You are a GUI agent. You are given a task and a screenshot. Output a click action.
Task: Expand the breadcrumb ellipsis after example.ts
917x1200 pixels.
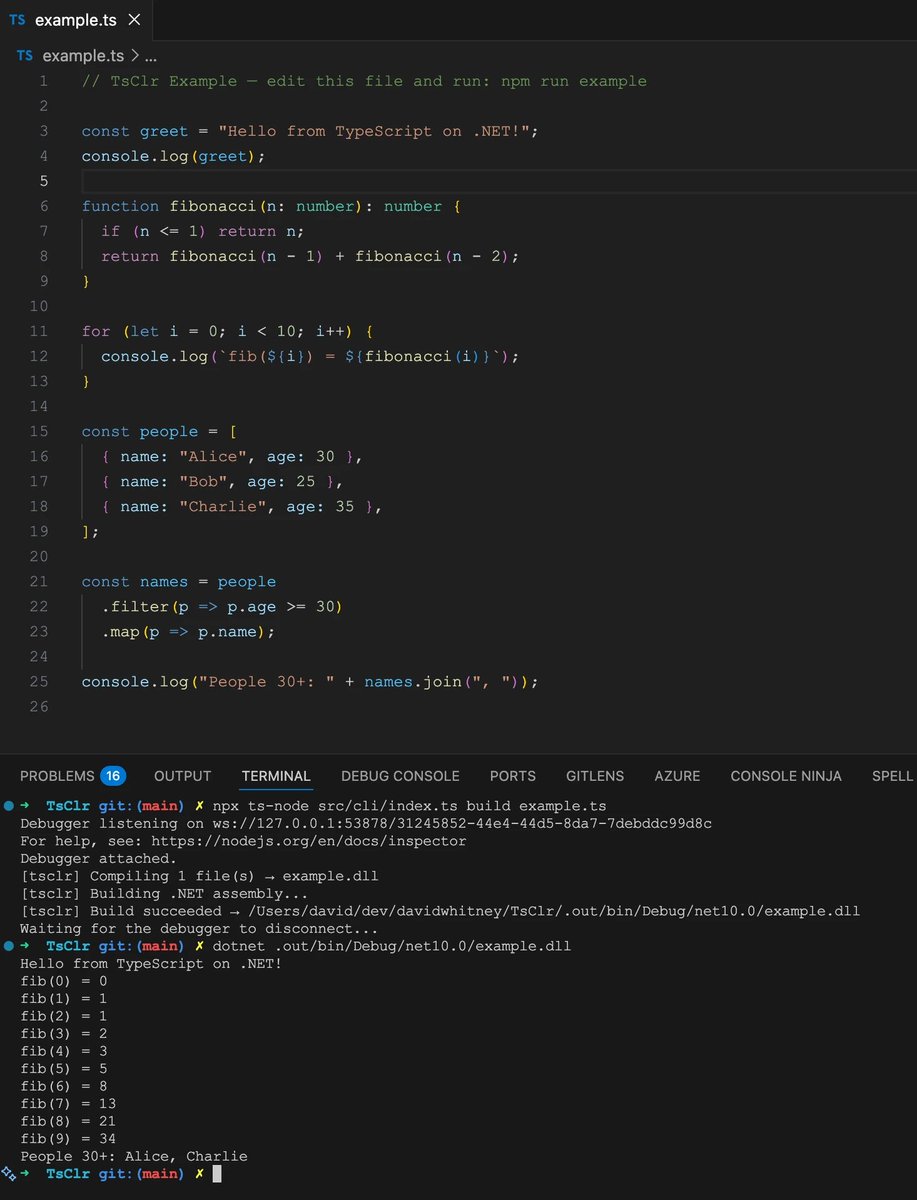point(151,56)
